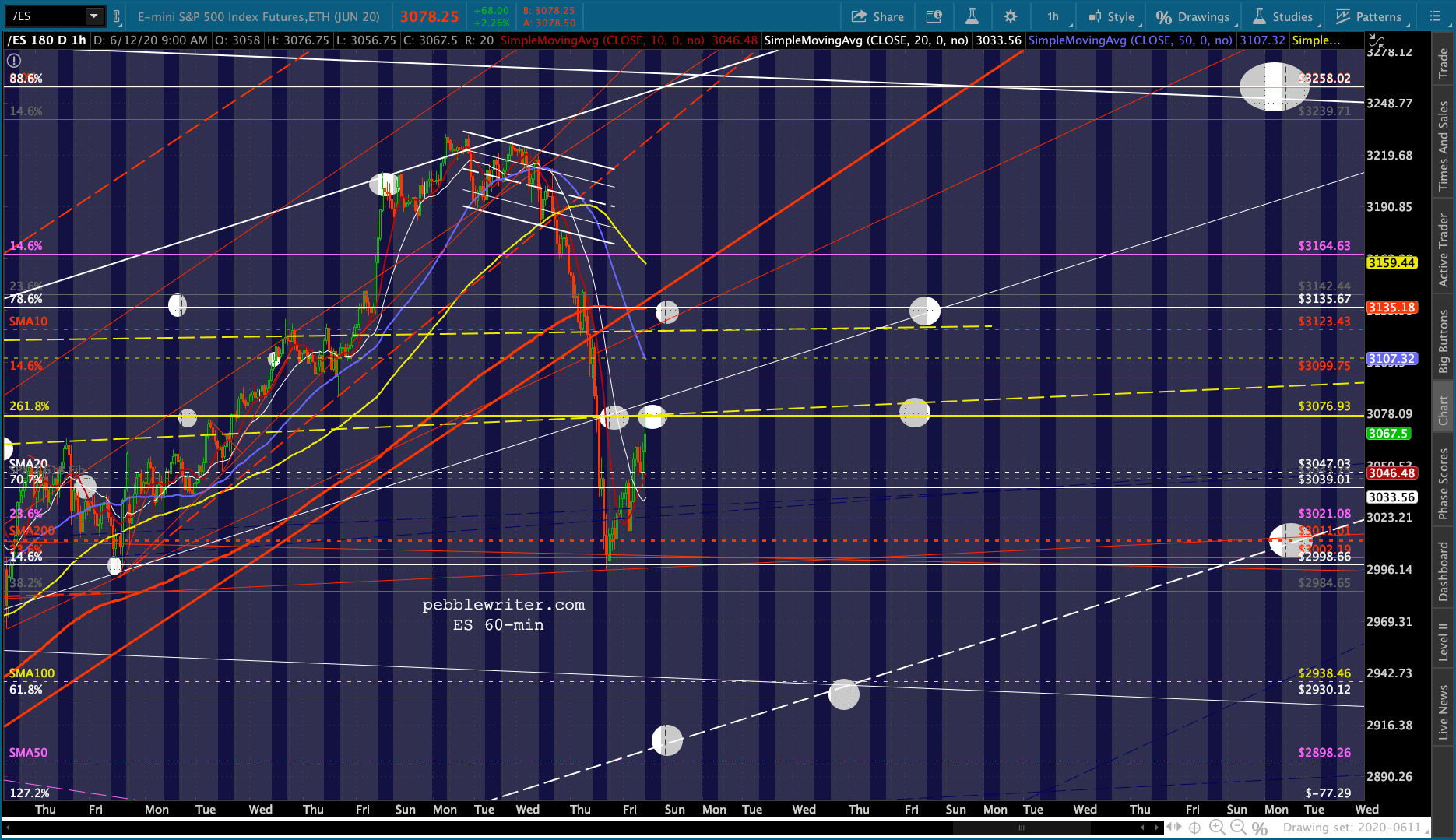1456x840 pixels.
Task: Click the green 3067.5 last price bubble
Action: coord(1388,433)
